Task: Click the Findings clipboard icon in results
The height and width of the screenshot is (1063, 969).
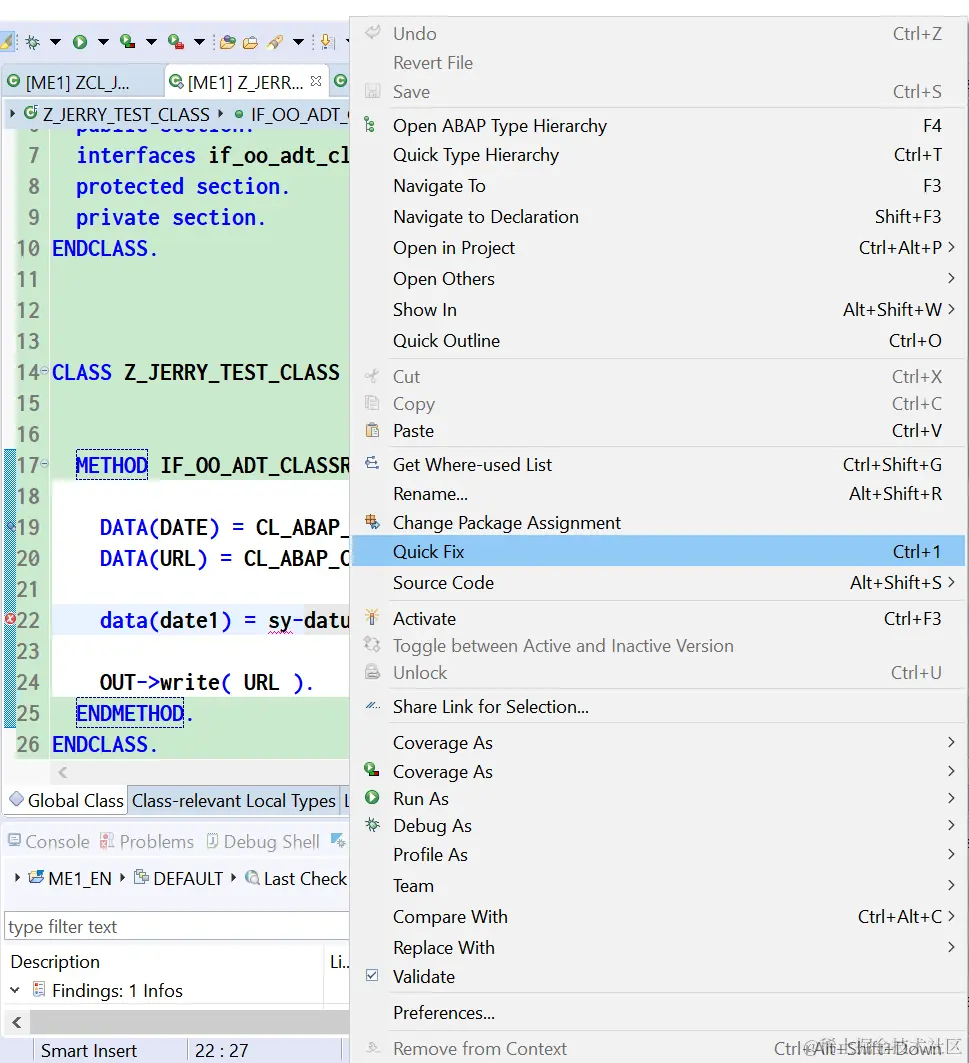Action: (x=39, y=990)
